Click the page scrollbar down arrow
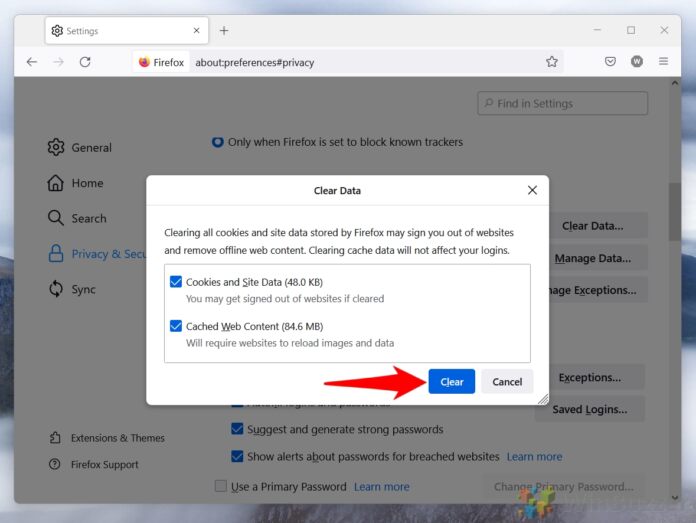 675,498
